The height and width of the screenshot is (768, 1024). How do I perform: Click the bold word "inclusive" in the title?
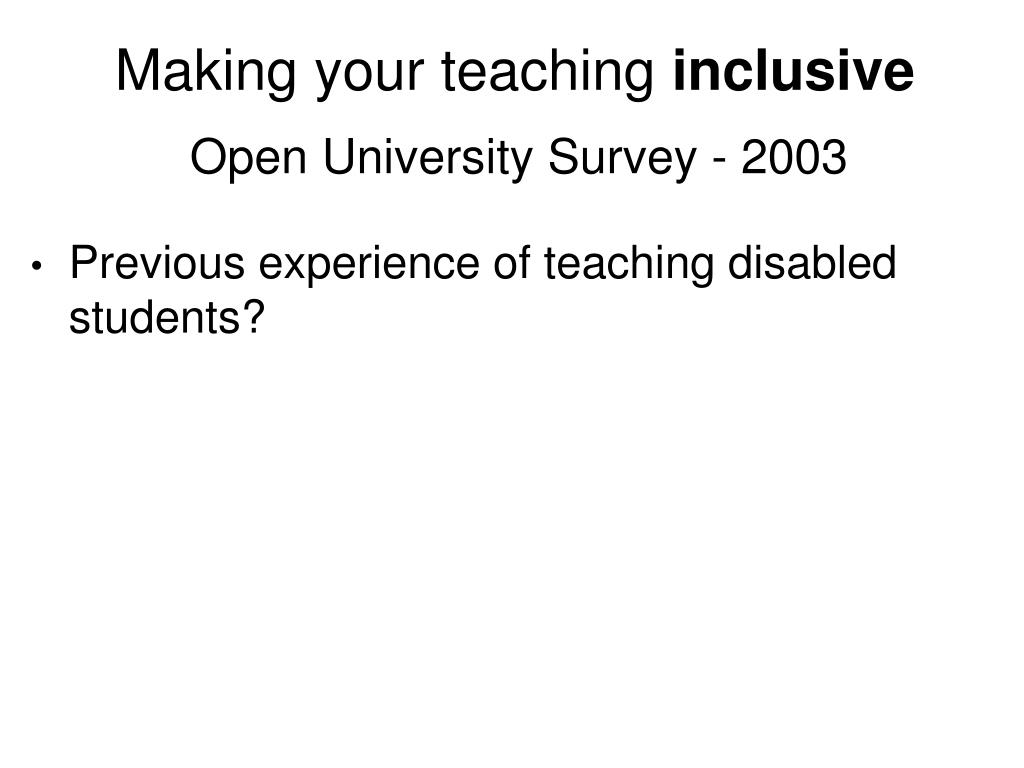click(x=793, y=71)
